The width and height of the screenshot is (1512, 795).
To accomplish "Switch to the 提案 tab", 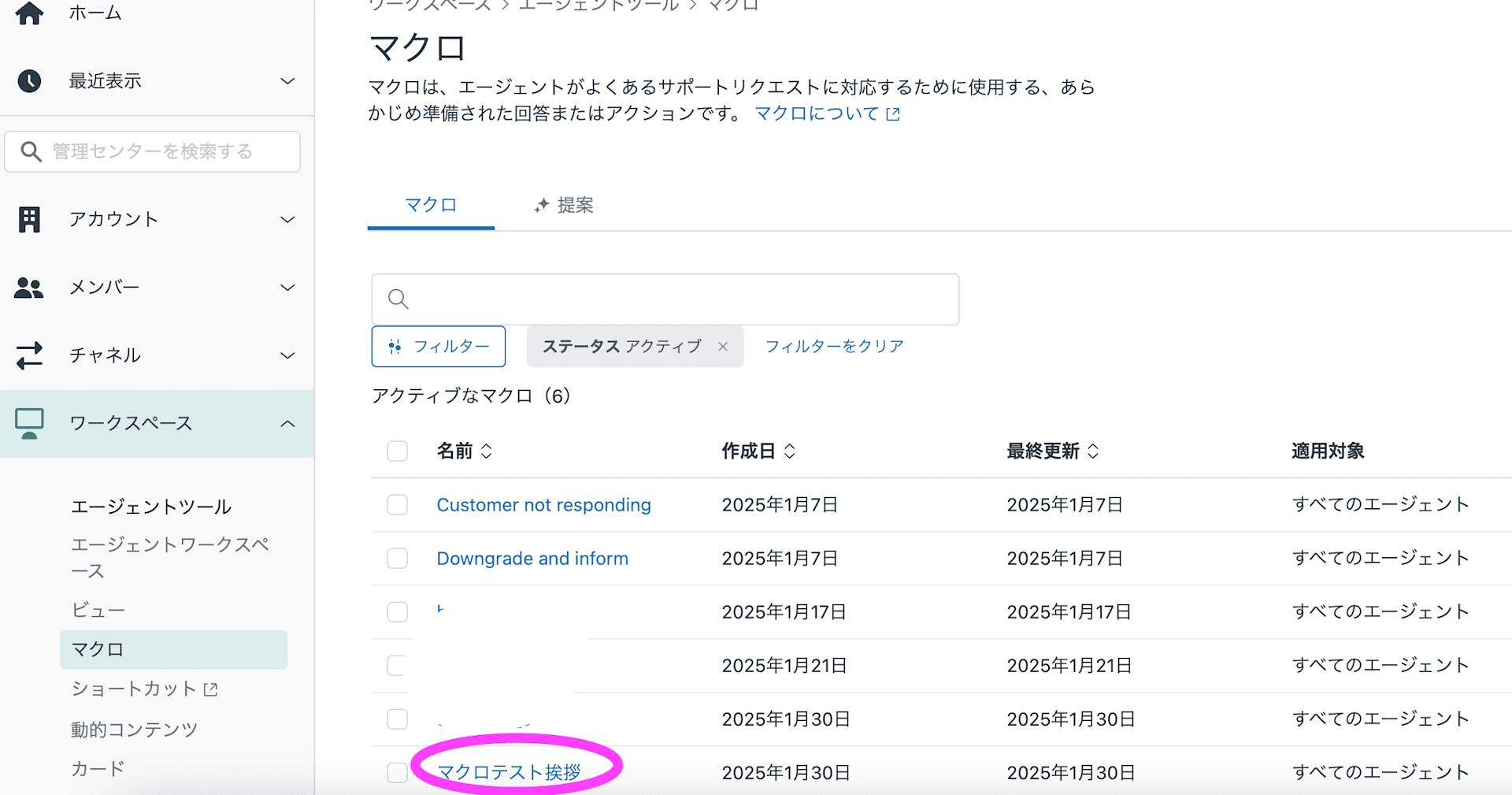I will pyautogui.click(x=564, y=206).
